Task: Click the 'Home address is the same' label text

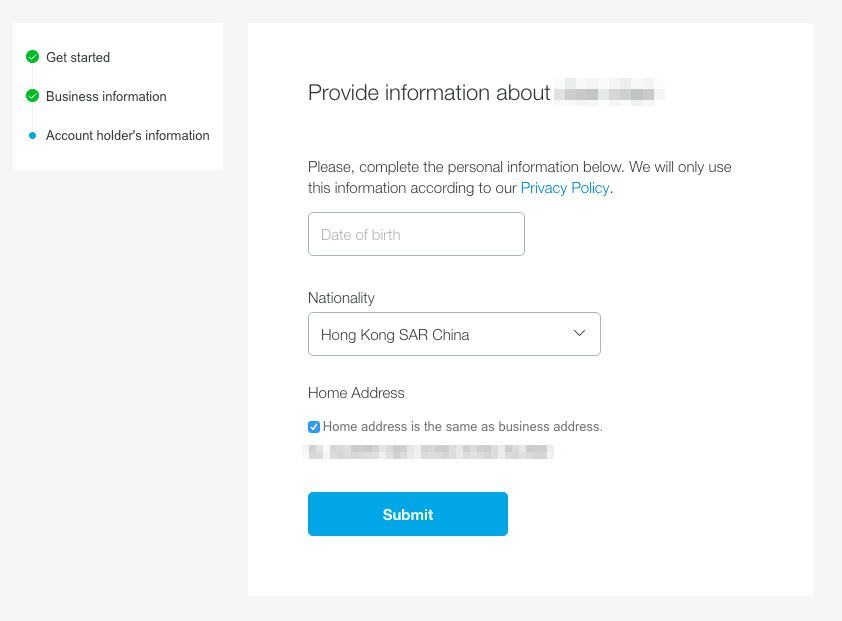Action: point(463,427)
